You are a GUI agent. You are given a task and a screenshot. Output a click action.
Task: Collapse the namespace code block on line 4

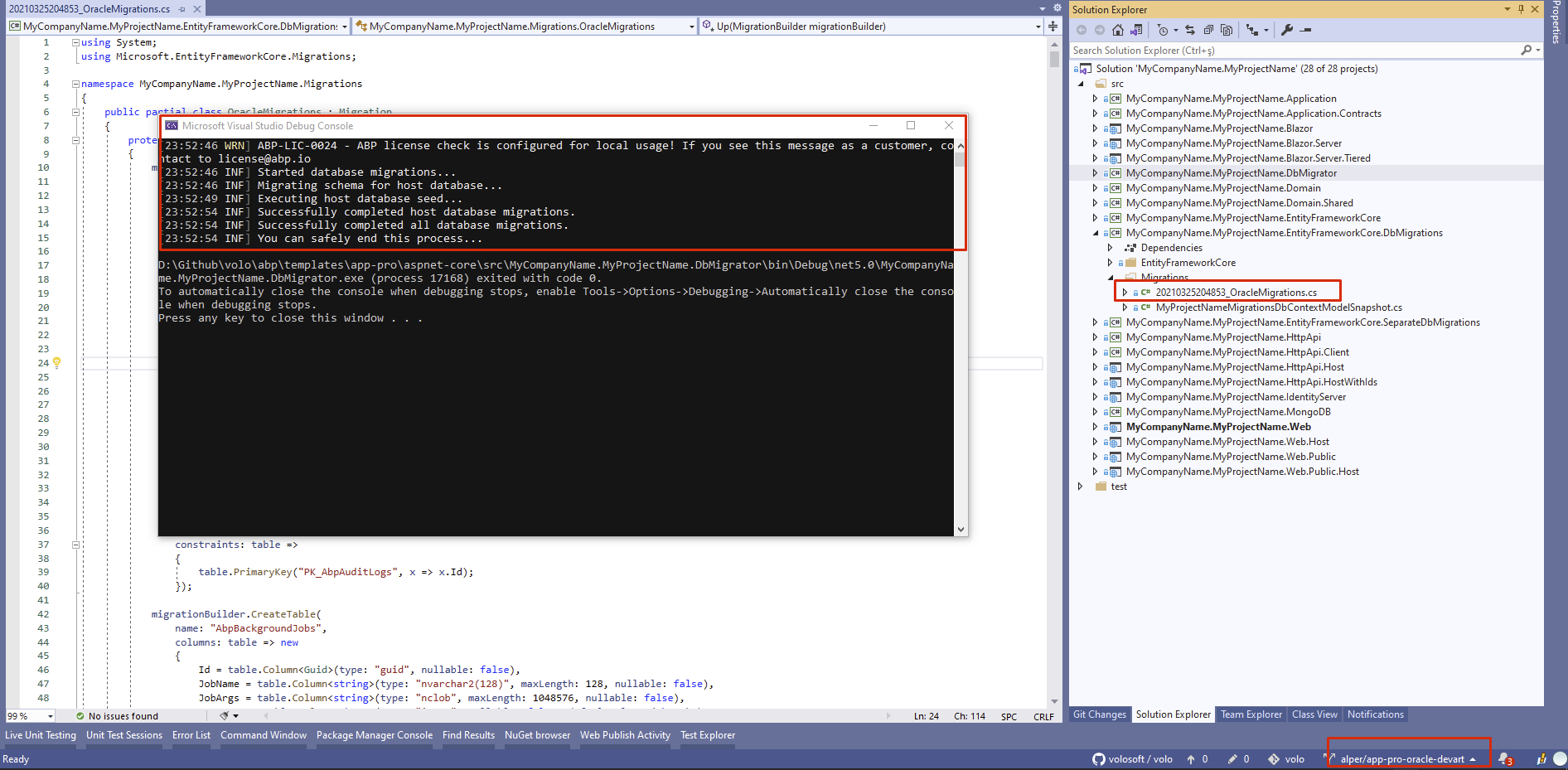click(75, 84)
